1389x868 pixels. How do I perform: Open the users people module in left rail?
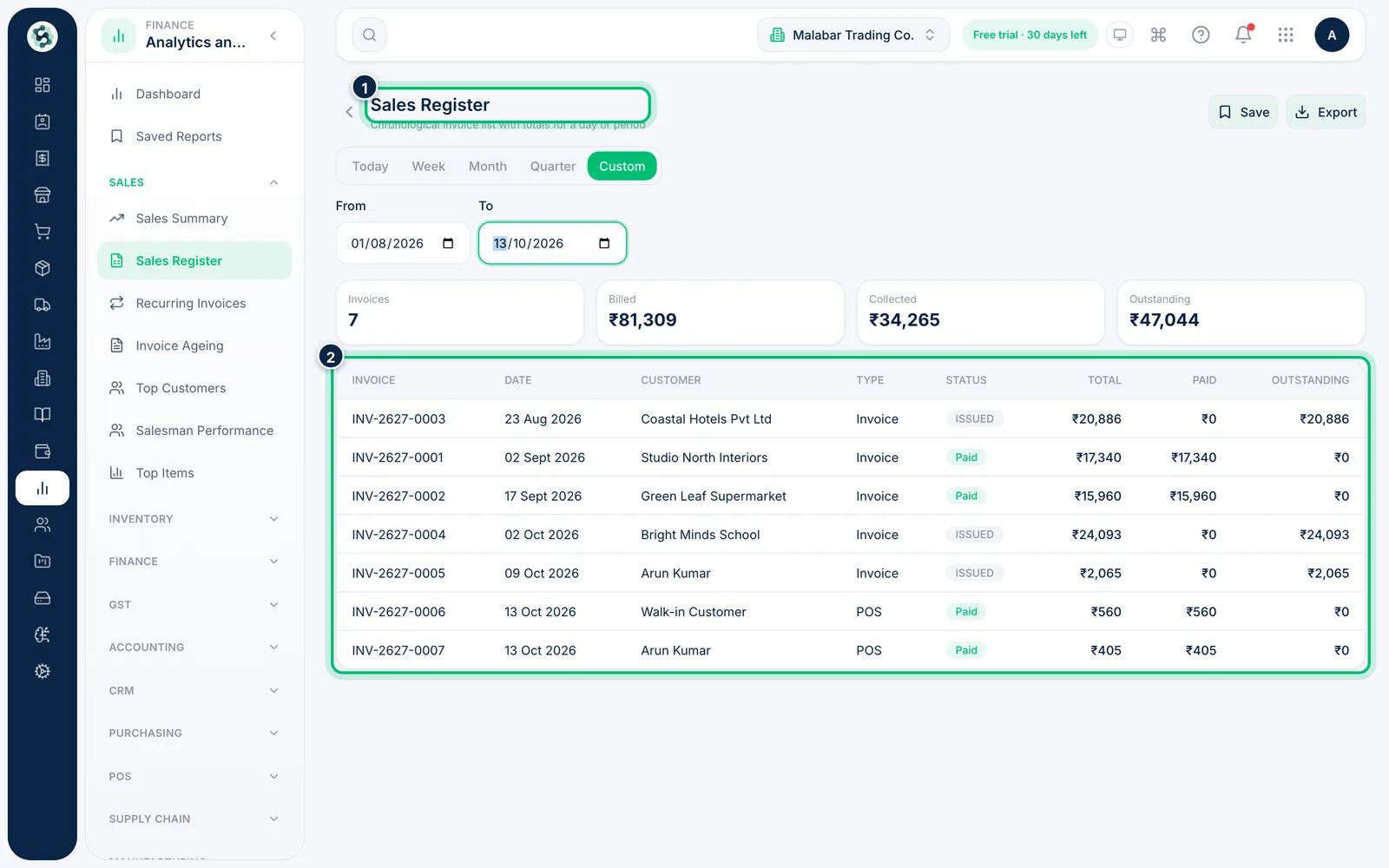click(42, 524)
